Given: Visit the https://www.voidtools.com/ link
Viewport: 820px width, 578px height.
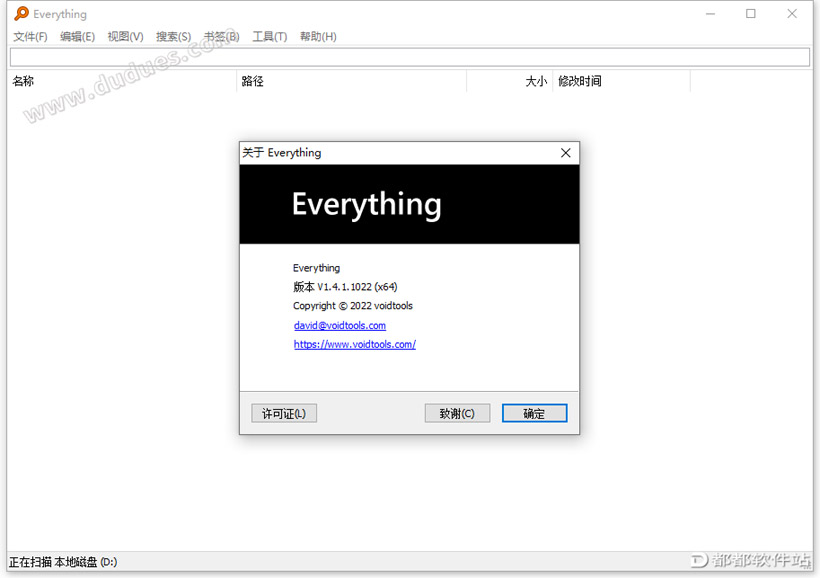Looking at the screenshot, I should (355, 344).
